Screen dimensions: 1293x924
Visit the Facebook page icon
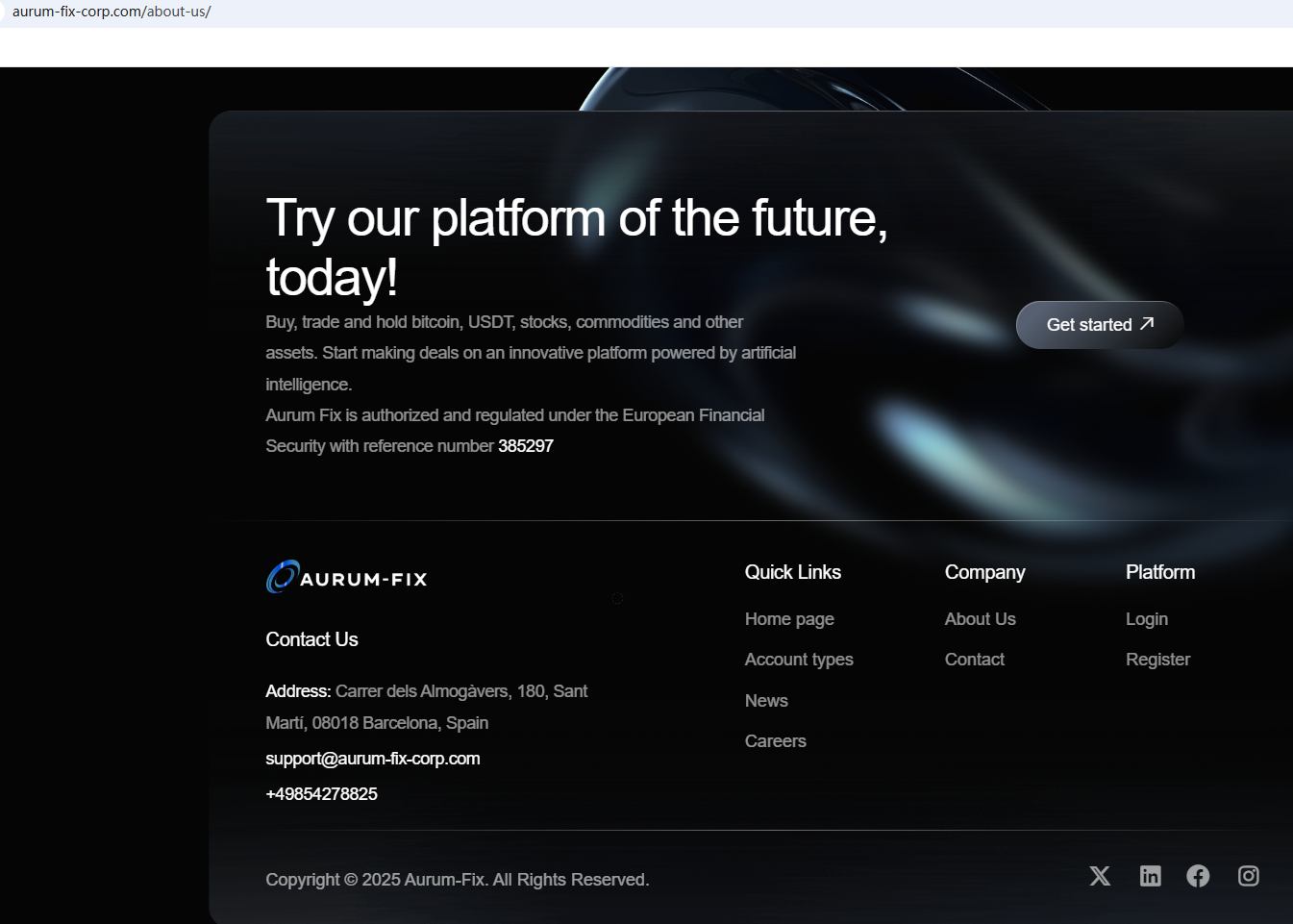click(x=1198, y=876)
